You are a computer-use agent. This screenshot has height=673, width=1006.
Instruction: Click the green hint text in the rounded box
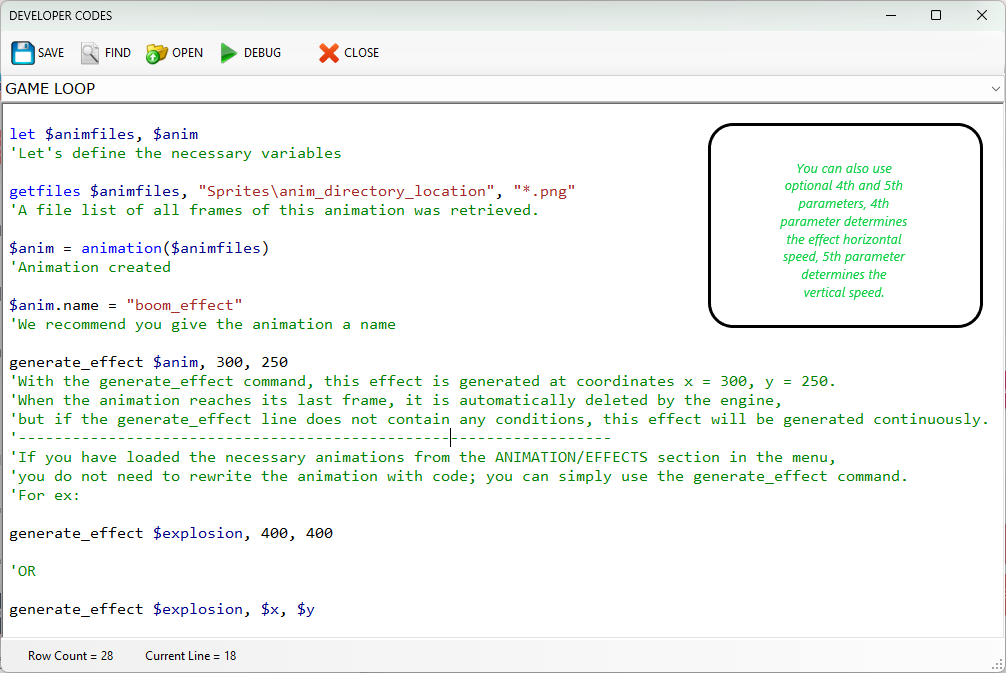tap(844, 230)
